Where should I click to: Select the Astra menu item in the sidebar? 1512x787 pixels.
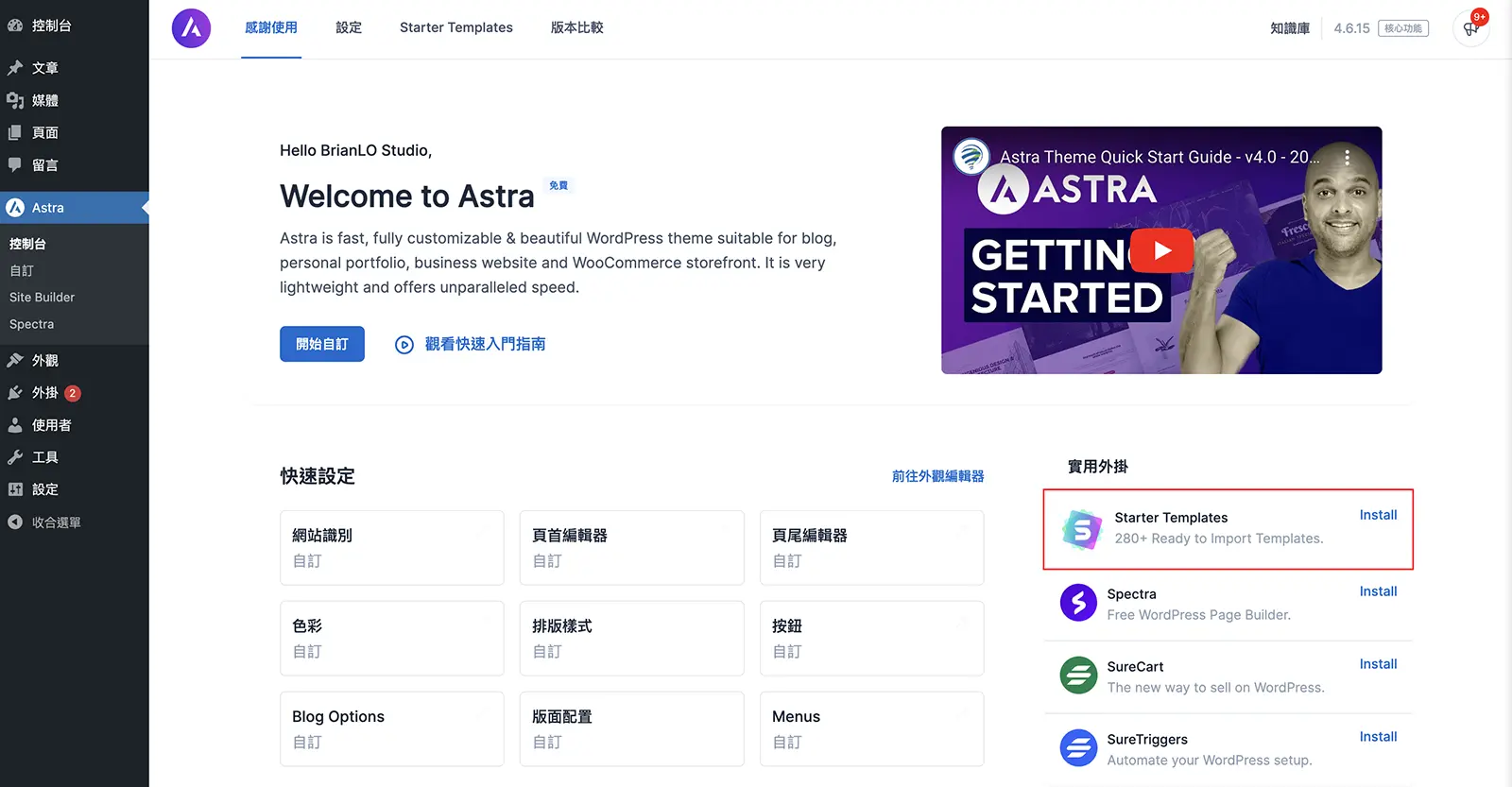tap(75, 208)
